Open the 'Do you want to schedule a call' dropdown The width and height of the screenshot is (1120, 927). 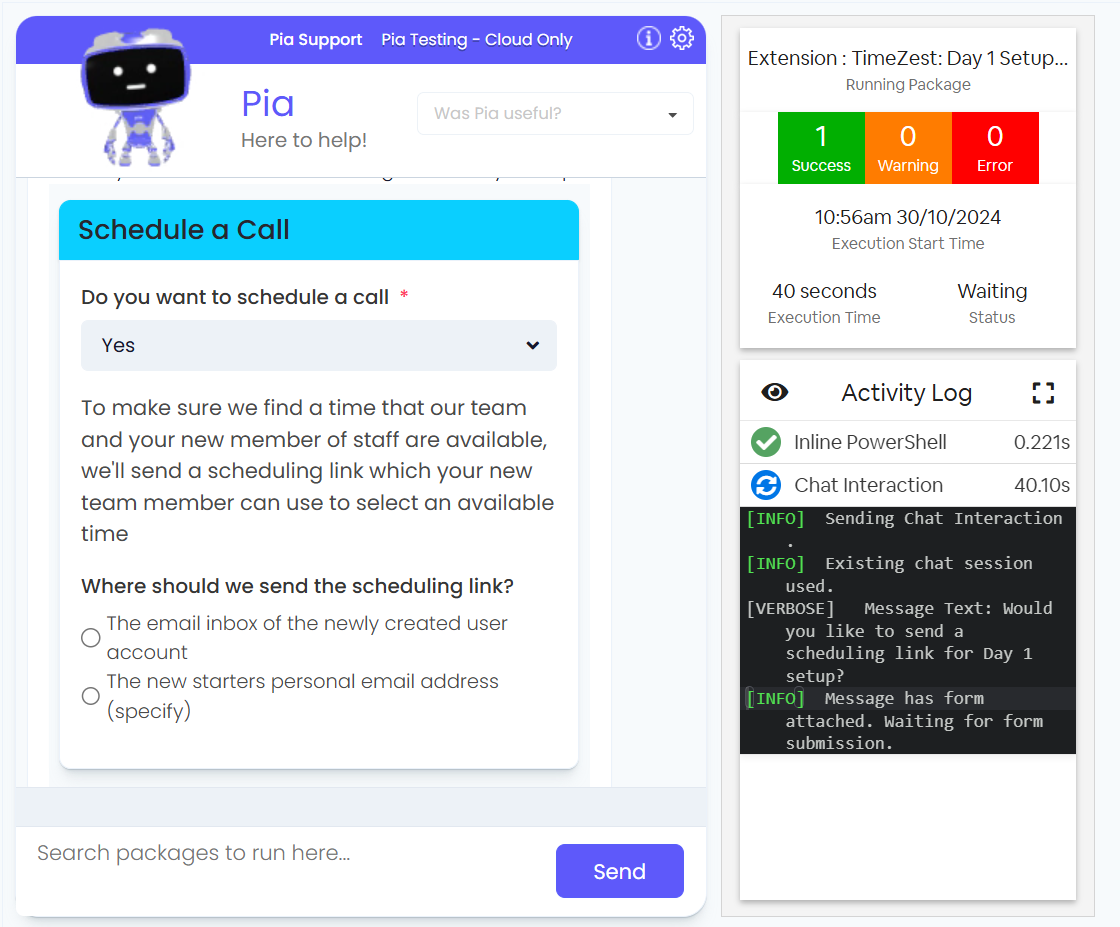point(319,345)
